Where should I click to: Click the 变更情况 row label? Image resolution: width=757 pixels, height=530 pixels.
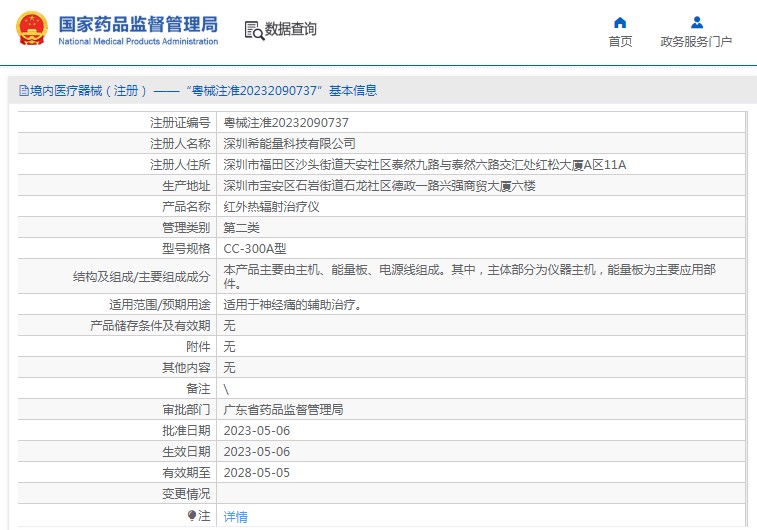tap(186, 493)
